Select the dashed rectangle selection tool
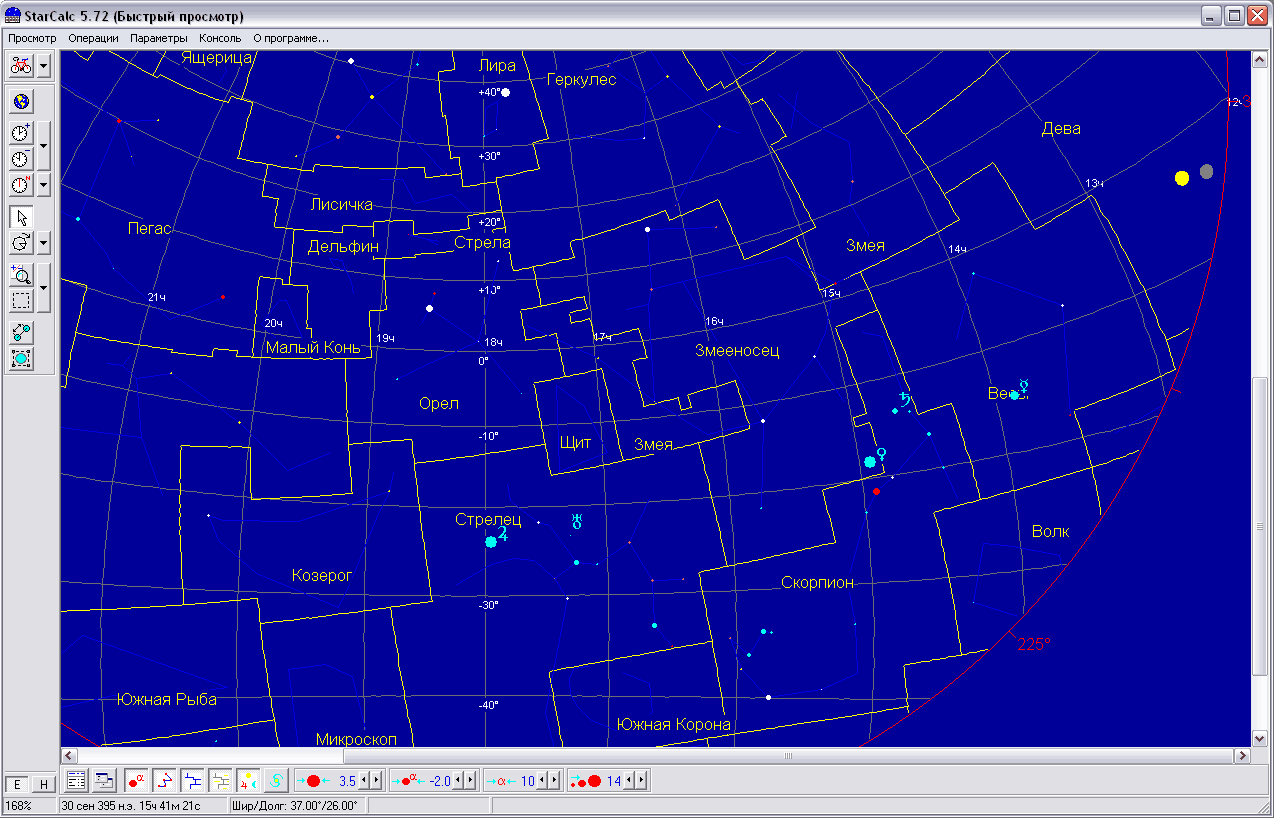The height and width of the screenshot is (818, 1274). point(21,301)
